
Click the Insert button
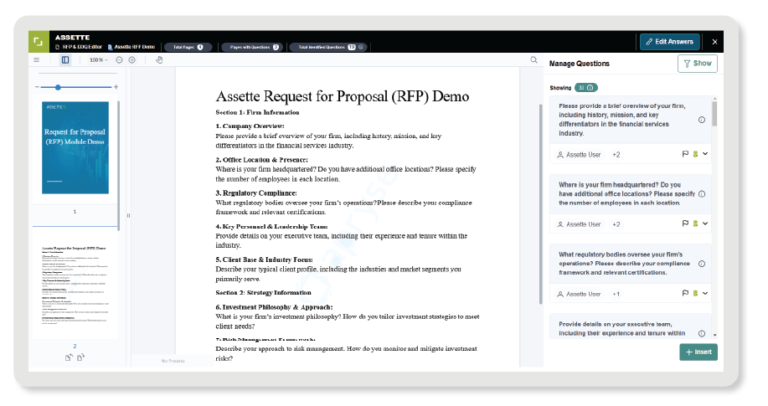(x=698, y=352)
